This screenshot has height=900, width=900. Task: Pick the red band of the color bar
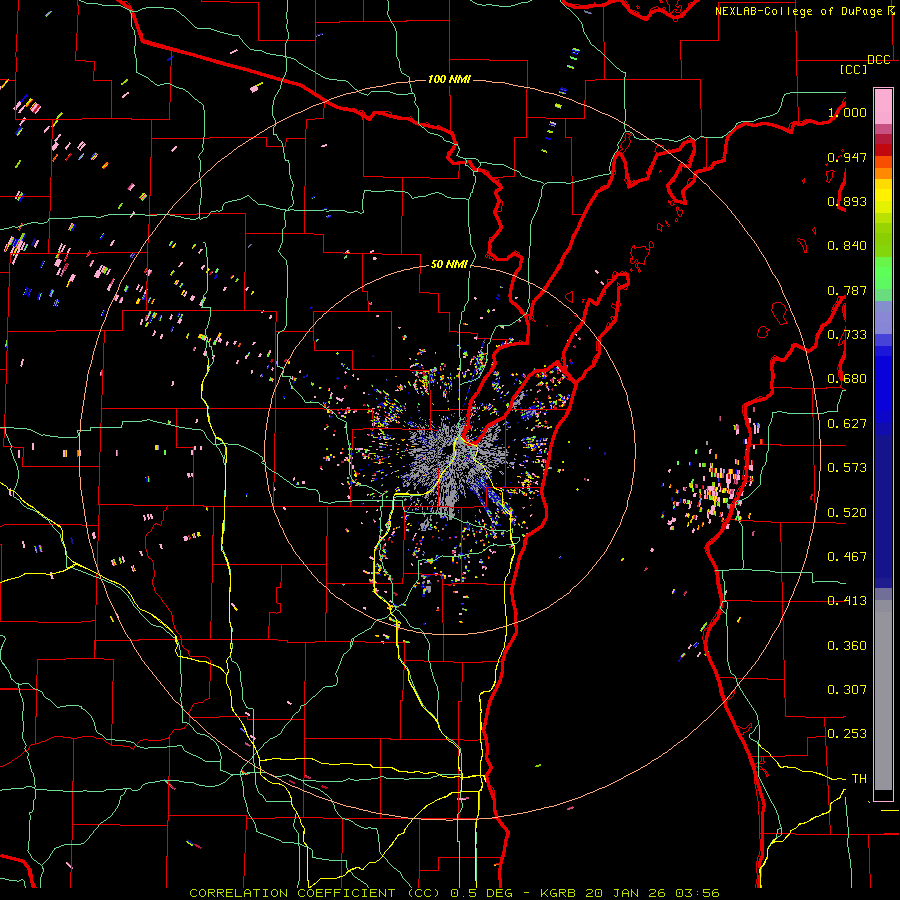[883, 150]
